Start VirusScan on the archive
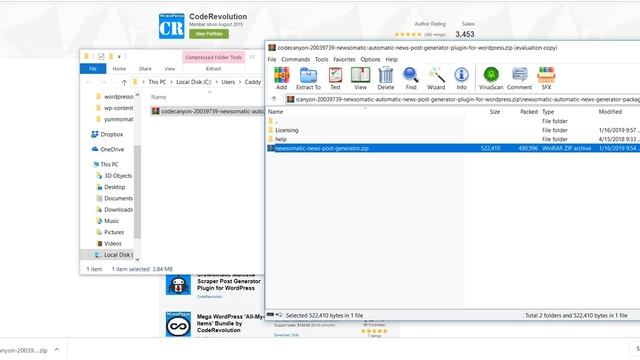 [x=491, y=78]
